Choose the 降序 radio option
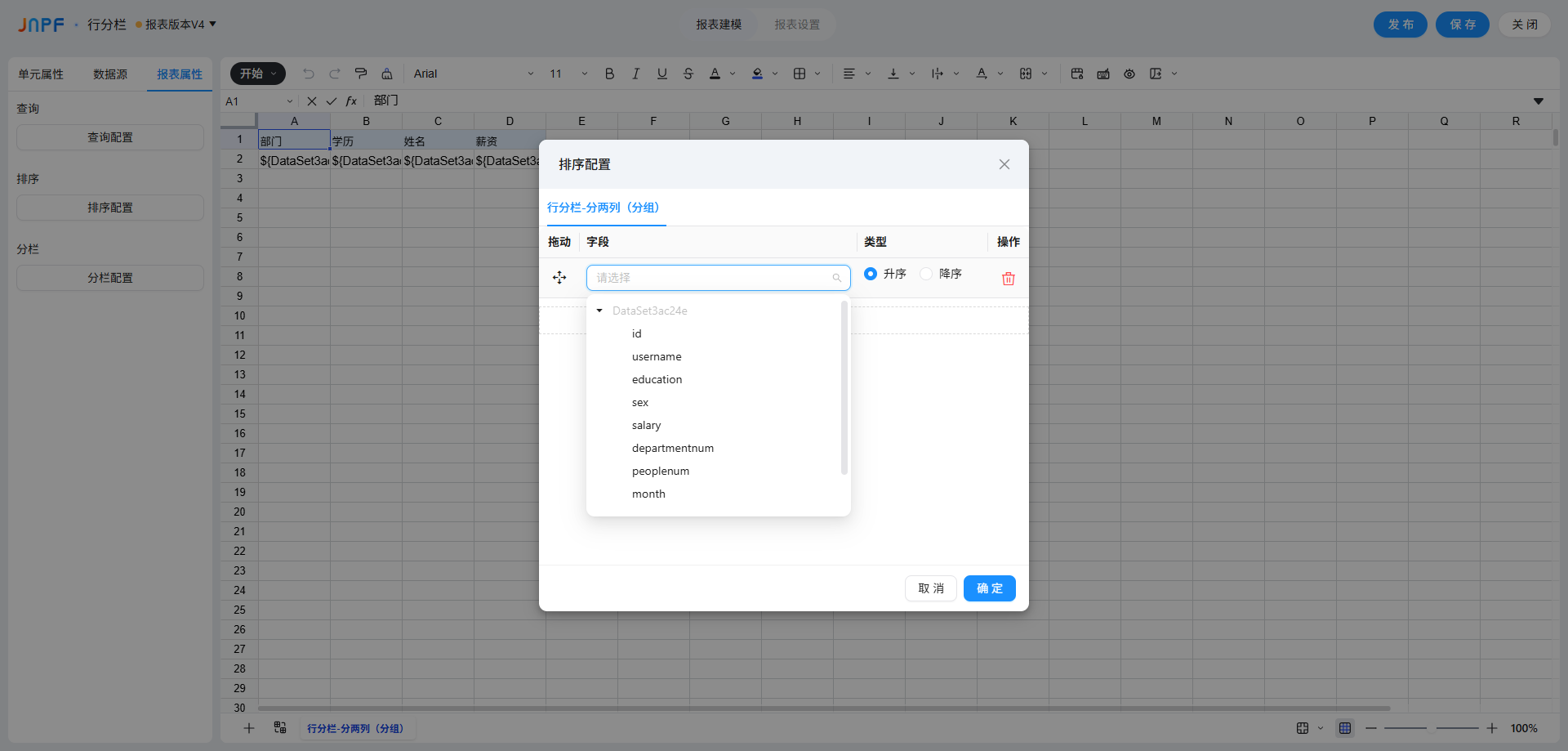Image resolution: width=1568 pixels, height=751 pixels. pos(926,274)
